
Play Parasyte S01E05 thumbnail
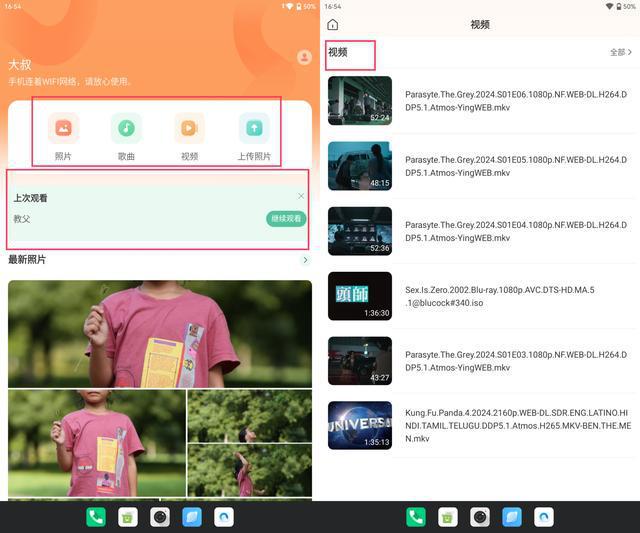(360, 166)
